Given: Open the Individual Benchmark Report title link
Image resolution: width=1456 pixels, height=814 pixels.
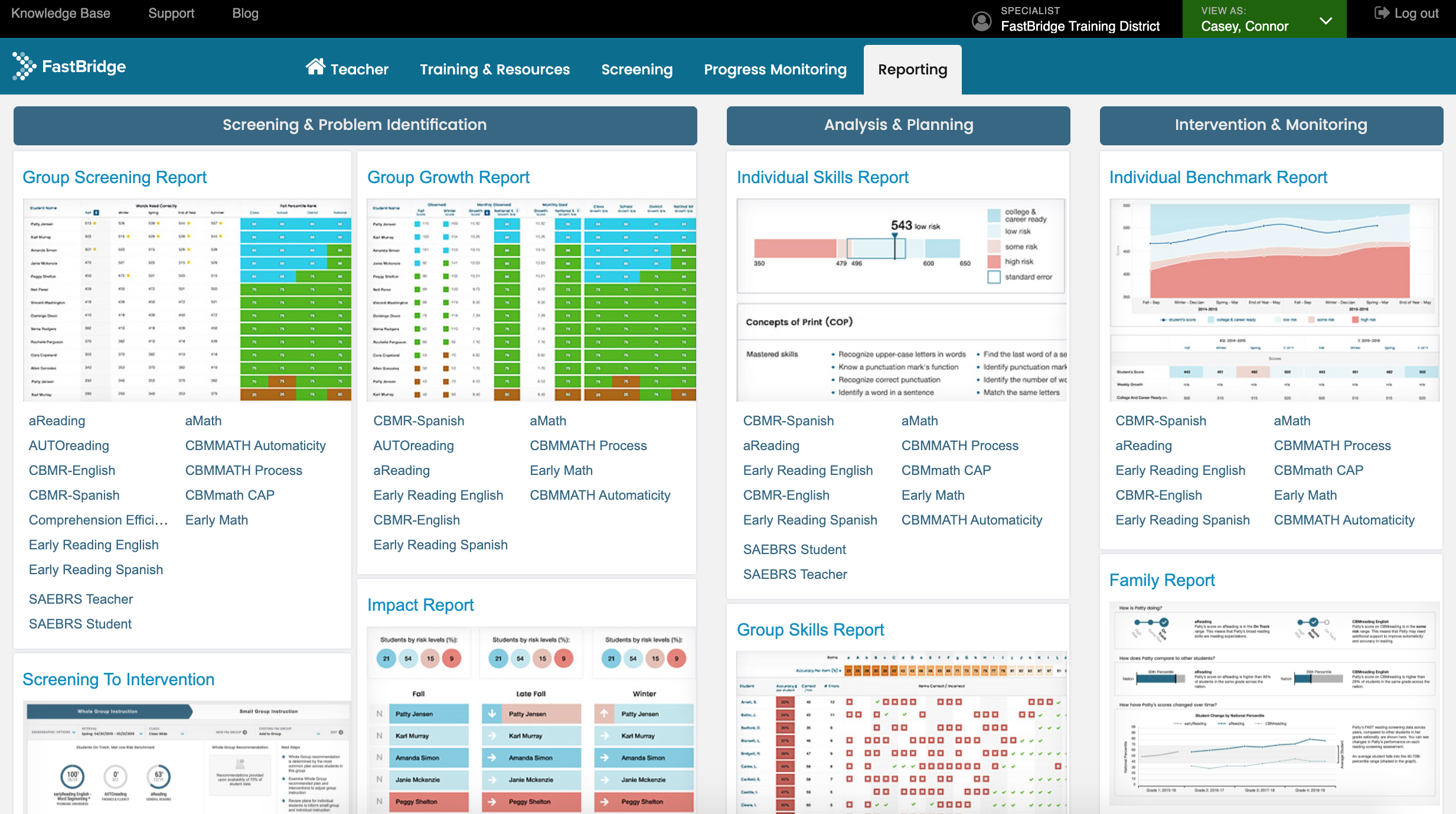Looking at the screenshot, I should pyautogui.click(x=1218, y=177).
